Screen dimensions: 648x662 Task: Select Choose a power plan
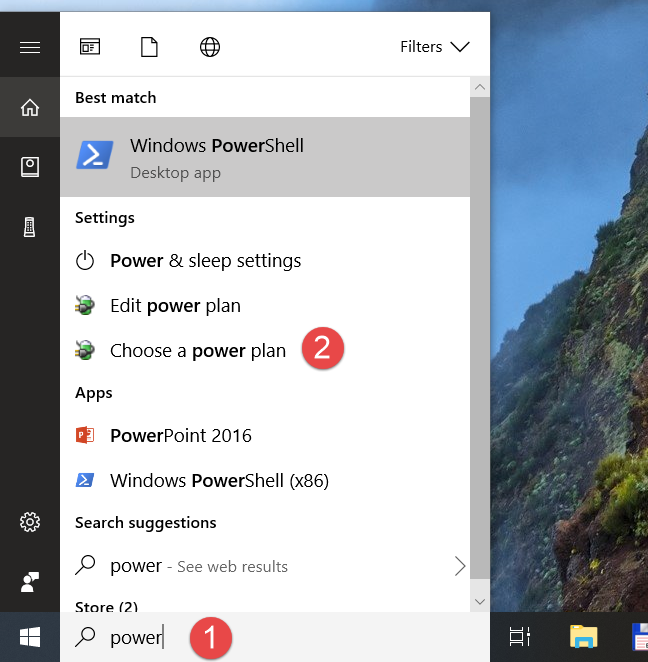pyautogui.click(x=197, y=351)
